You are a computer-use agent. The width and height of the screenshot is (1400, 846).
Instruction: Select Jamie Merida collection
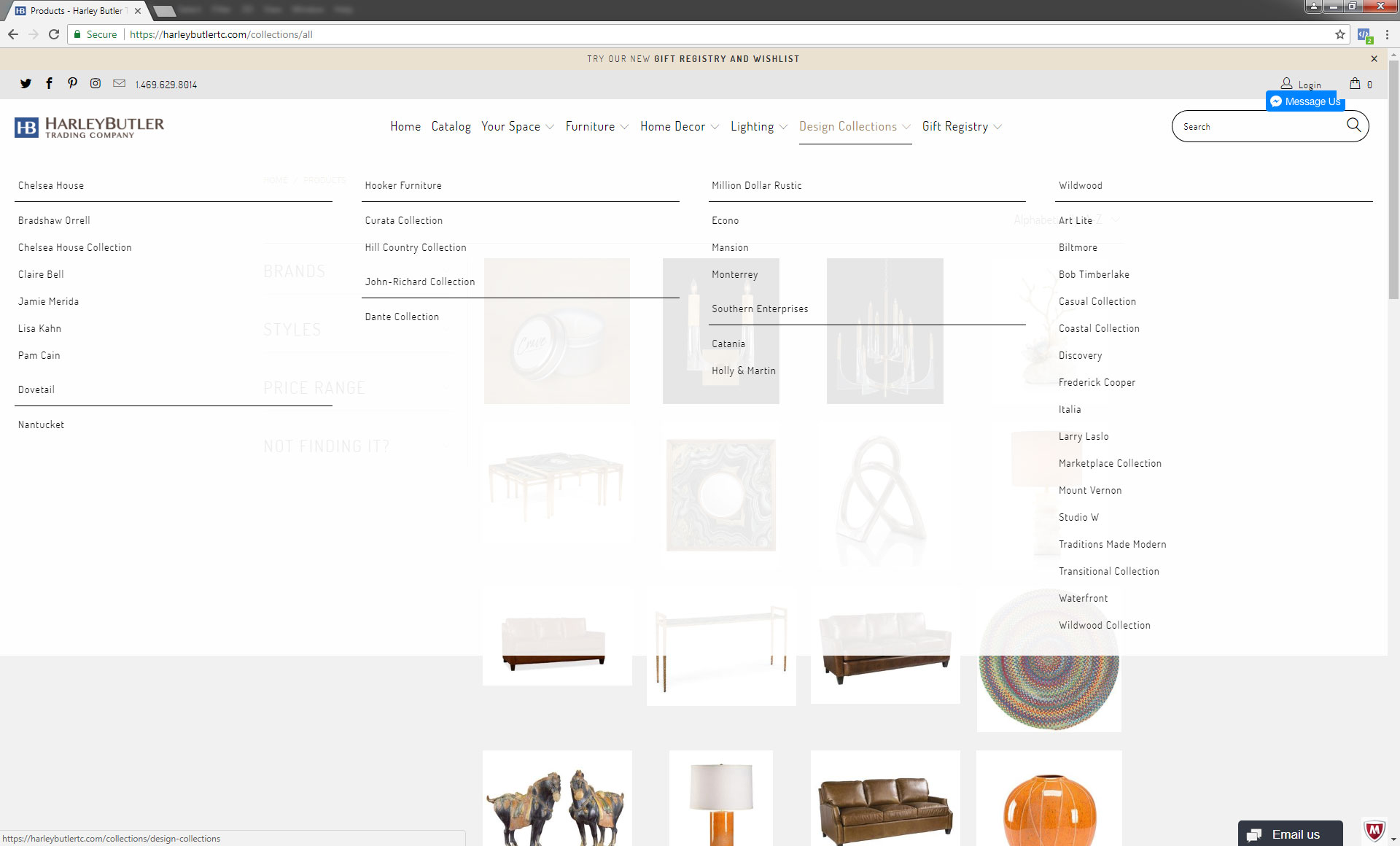(48, 301)
